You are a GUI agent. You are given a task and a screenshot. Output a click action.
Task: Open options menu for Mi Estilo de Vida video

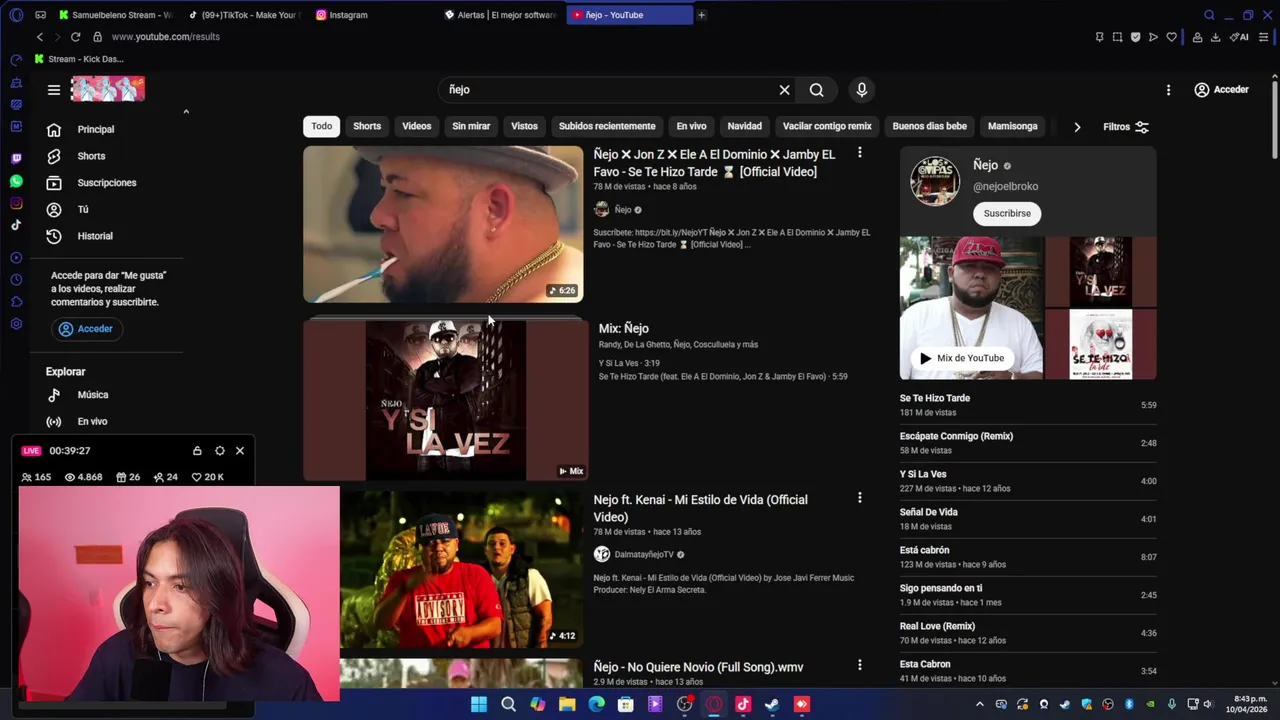859,498
